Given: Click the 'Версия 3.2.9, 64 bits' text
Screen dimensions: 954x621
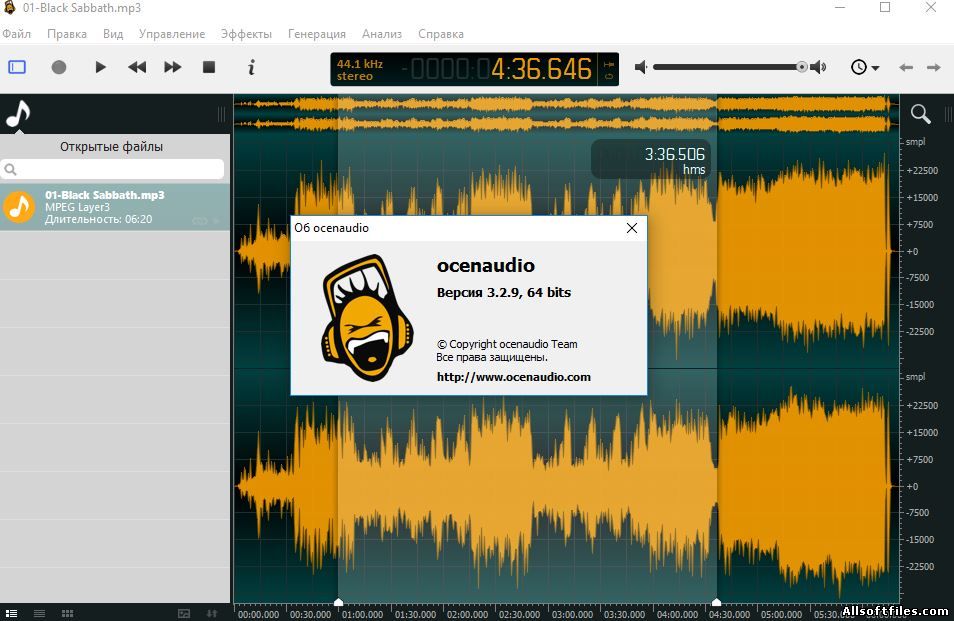Looking at the screenshot, I should pyautogui.click(x=504, y=293).
